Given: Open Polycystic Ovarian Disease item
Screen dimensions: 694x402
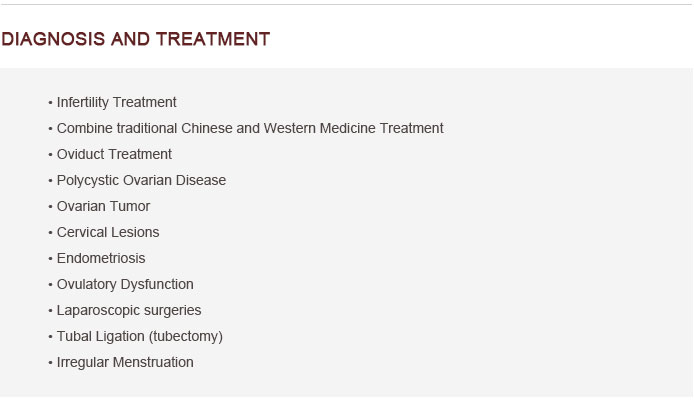Looking at the screenshot, I should 141,180.
